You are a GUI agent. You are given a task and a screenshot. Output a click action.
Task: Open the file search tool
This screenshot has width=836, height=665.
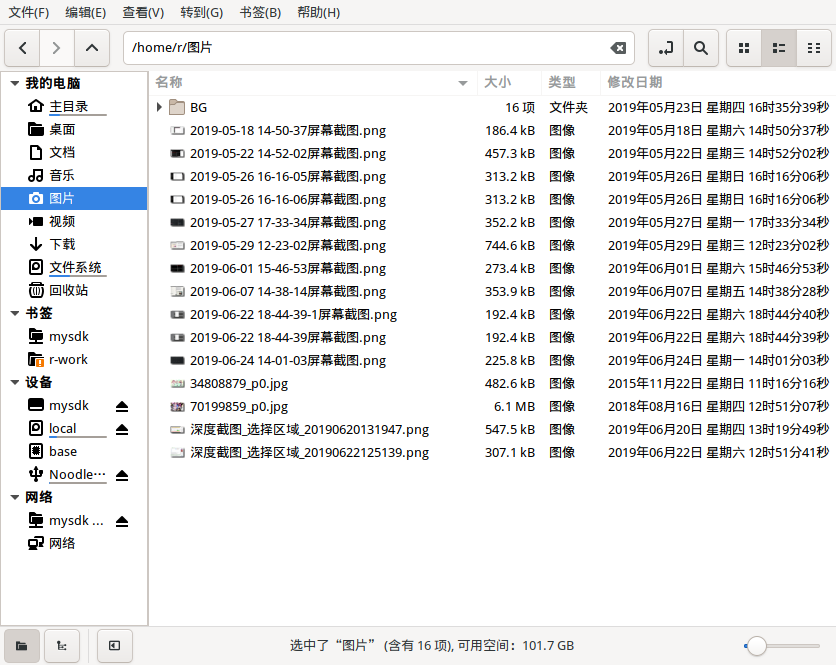click(x=701, y=47)
